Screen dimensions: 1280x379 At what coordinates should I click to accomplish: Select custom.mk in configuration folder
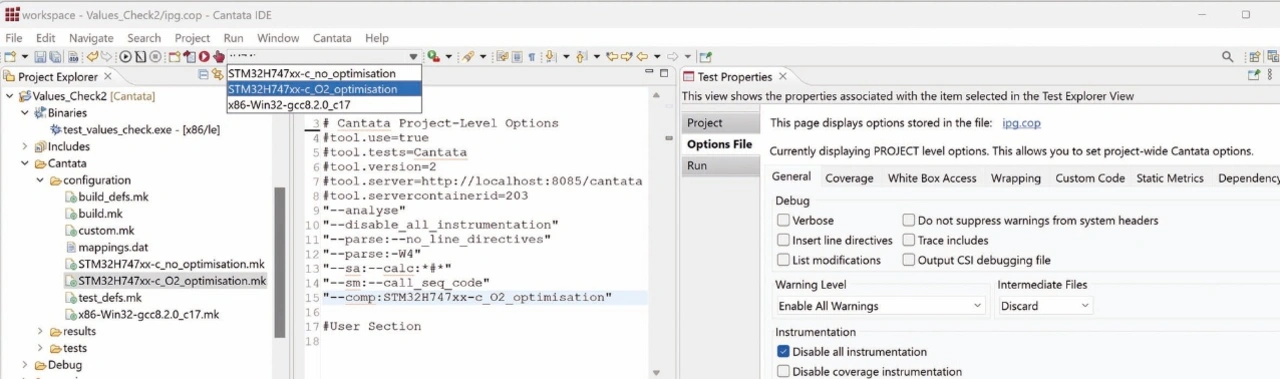click(x=98, y=230)
